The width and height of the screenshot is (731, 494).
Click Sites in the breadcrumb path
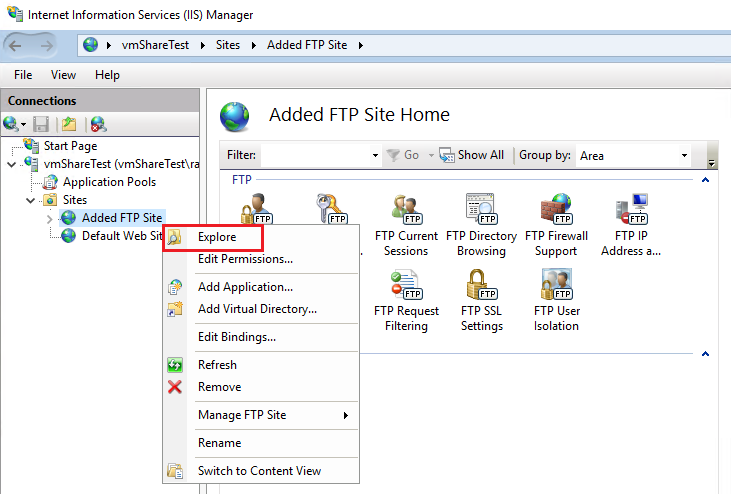228,45
